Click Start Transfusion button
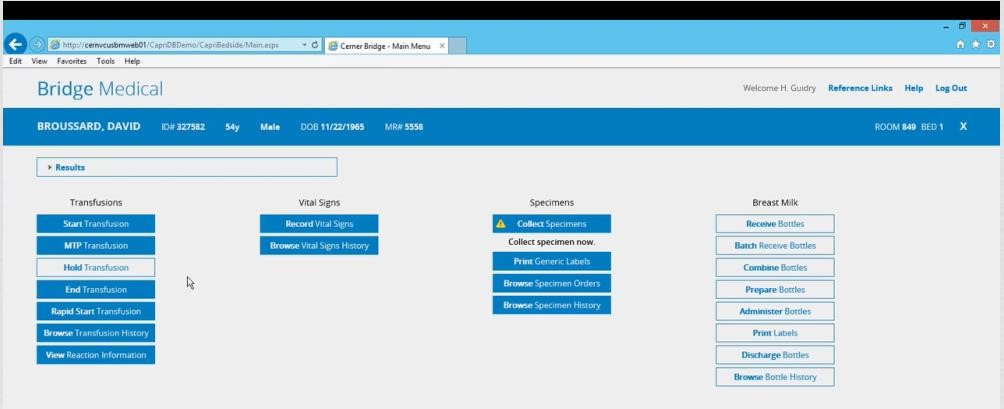The image size is (1004, 409). pyautogui.click(x=95, y=224)
